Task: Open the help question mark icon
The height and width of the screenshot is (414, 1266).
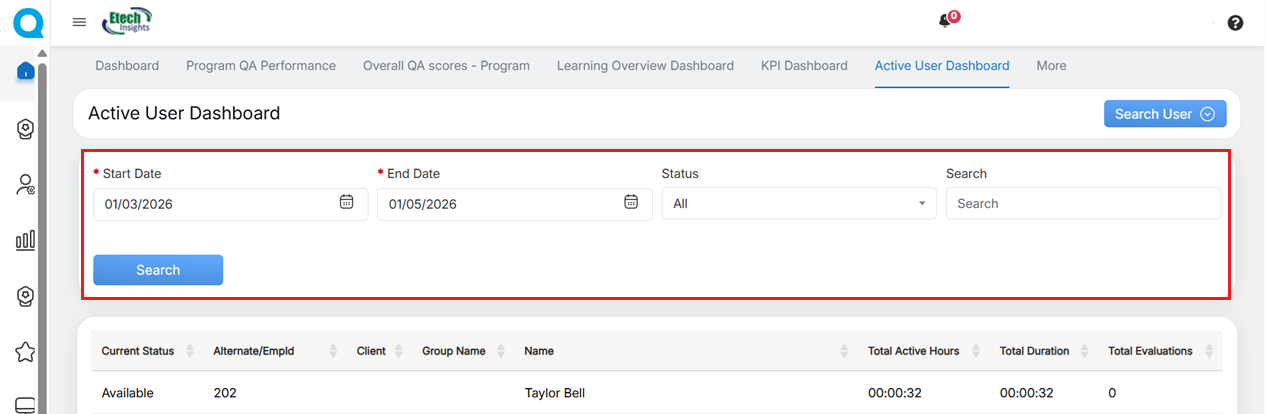Action: [x=1235, y=23]
